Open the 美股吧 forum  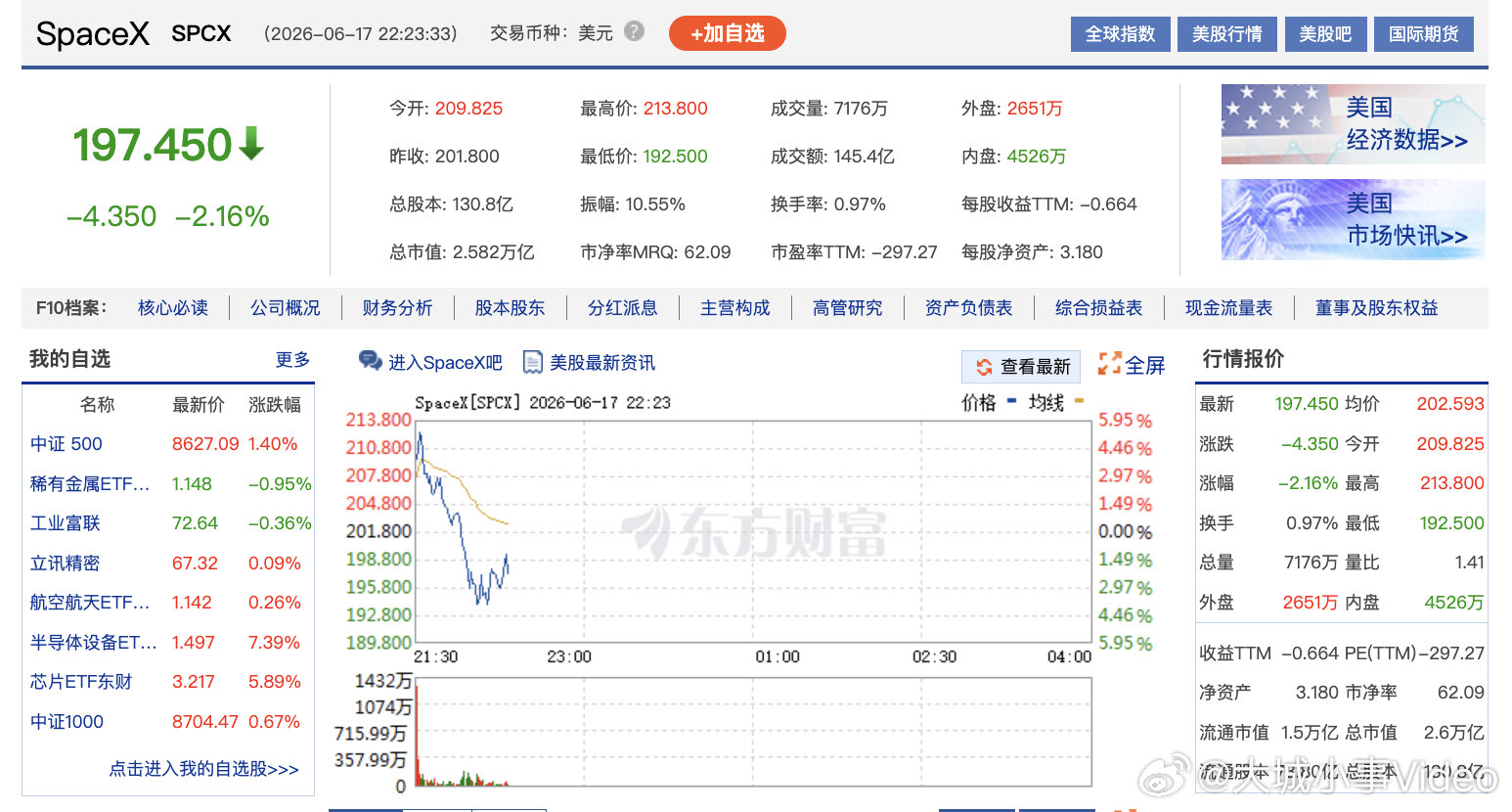(1325, 34)
